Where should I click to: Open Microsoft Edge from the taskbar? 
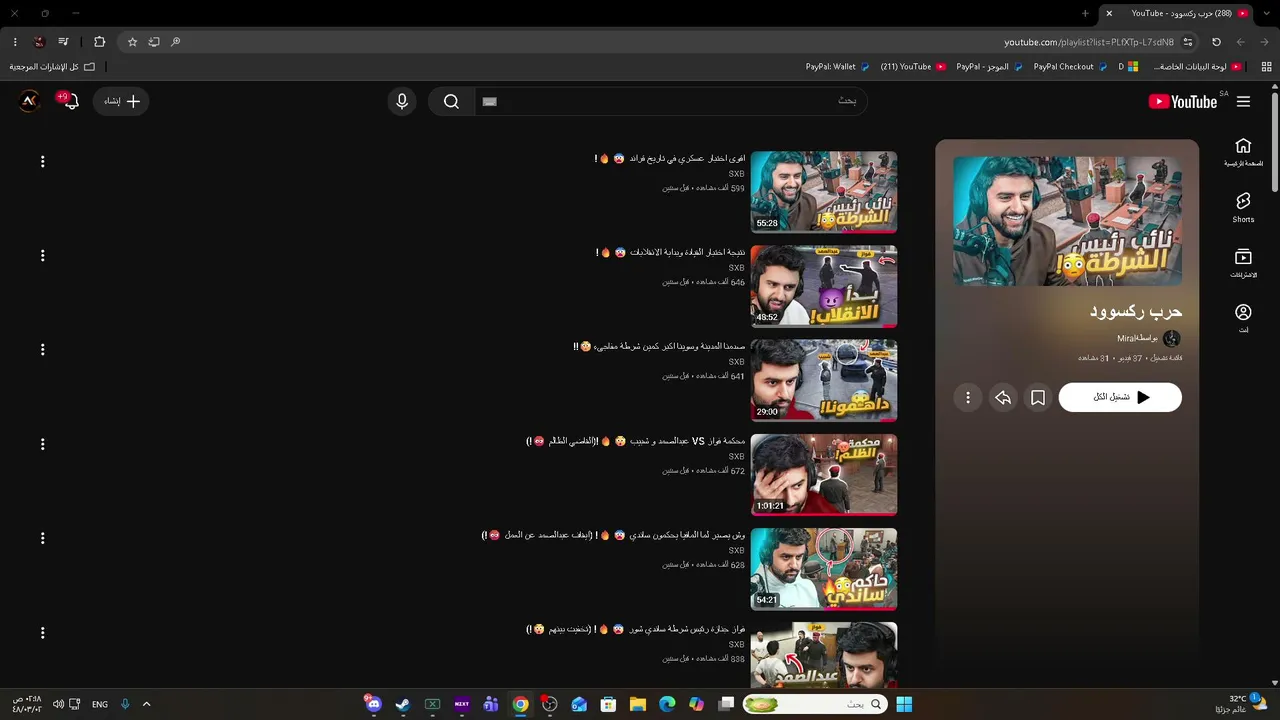point(667,704)
